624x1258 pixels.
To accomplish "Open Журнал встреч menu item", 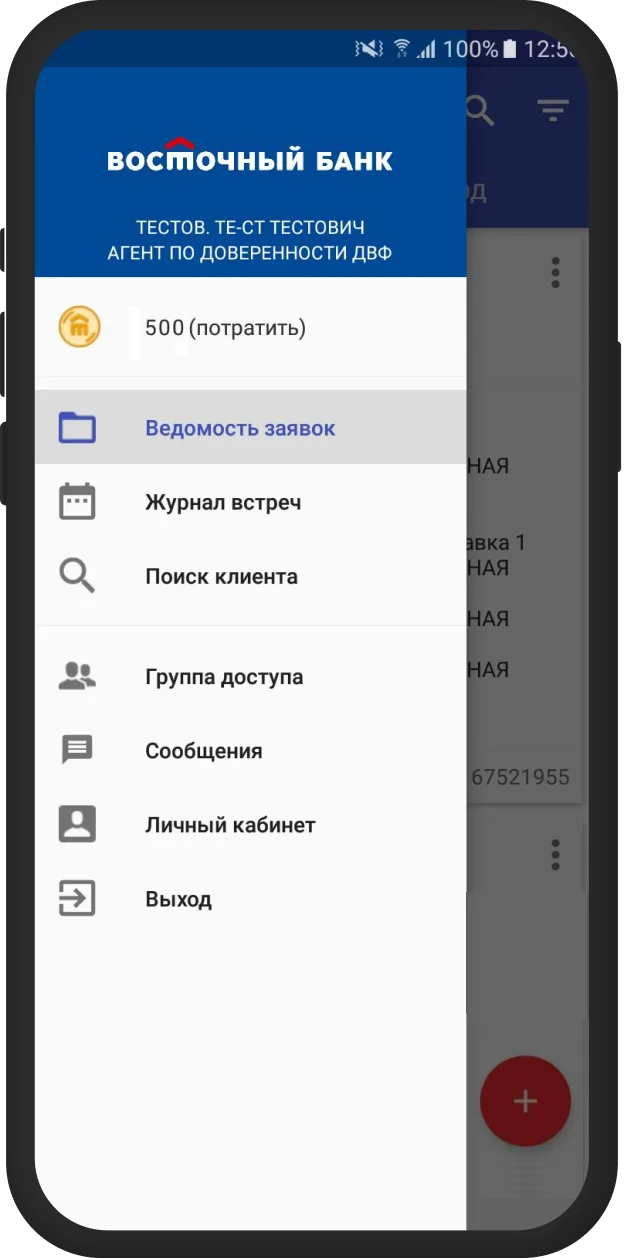I will pyautogui.click(x=251, y=502).
